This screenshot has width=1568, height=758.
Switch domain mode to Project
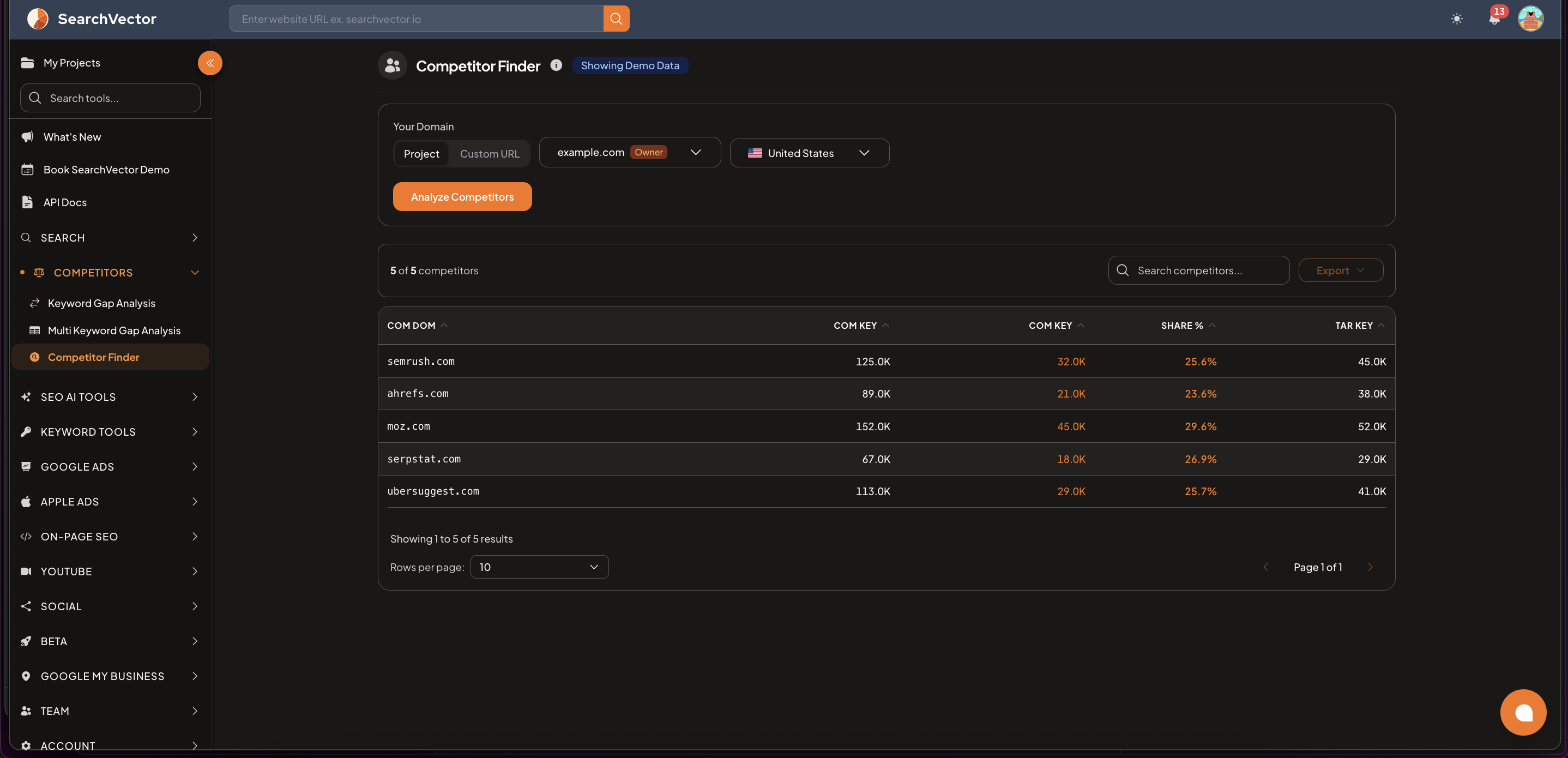(421, 153)
